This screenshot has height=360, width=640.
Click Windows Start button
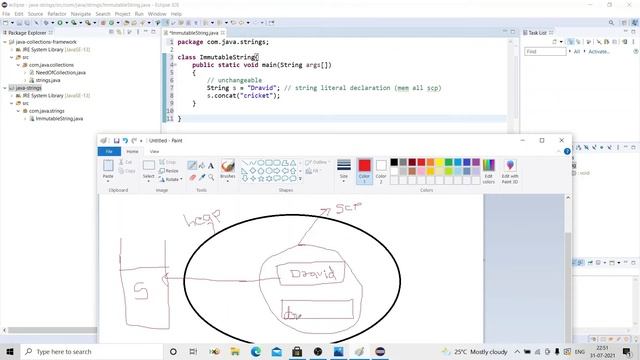click(x=10, y=351)
